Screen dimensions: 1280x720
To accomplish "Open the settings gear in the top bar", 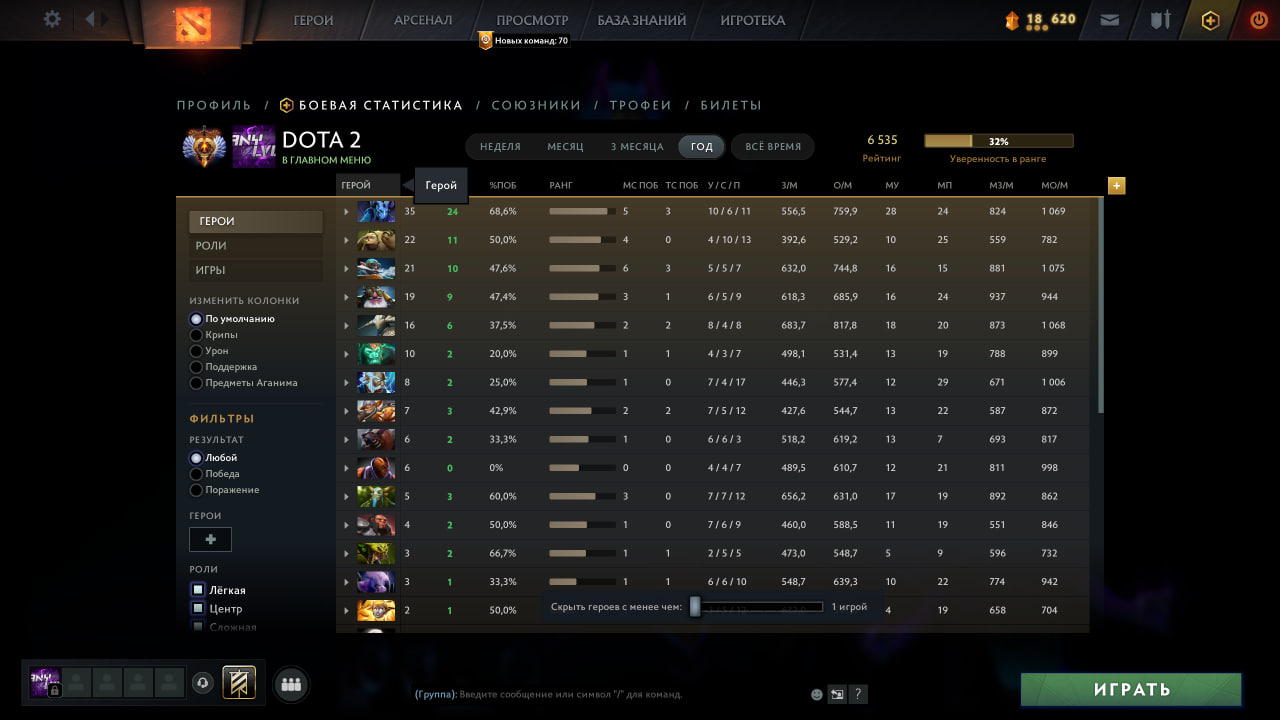I will tap(52, 19).
